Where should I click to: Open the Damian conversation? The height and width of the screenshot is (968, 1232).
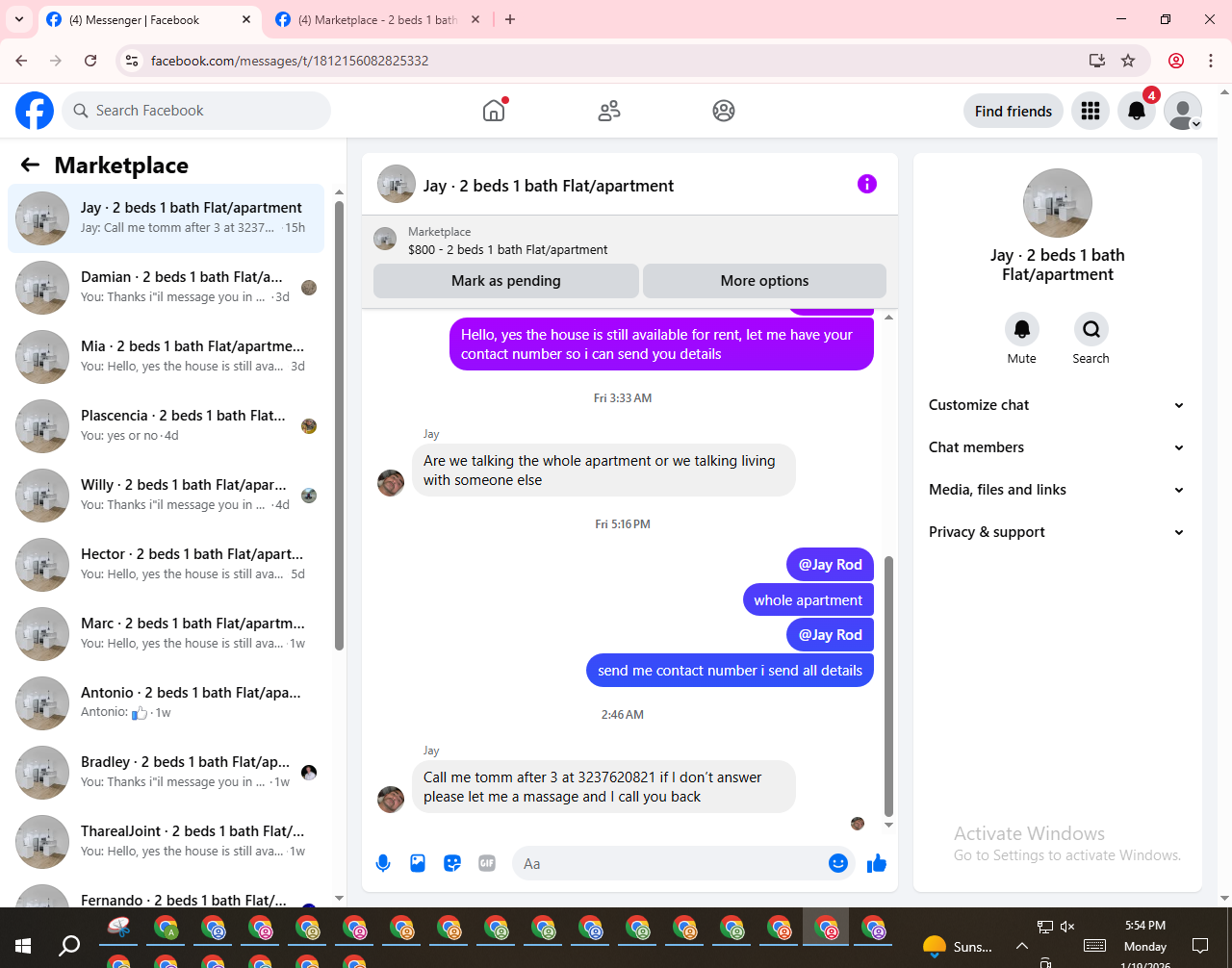click(166, 288)
